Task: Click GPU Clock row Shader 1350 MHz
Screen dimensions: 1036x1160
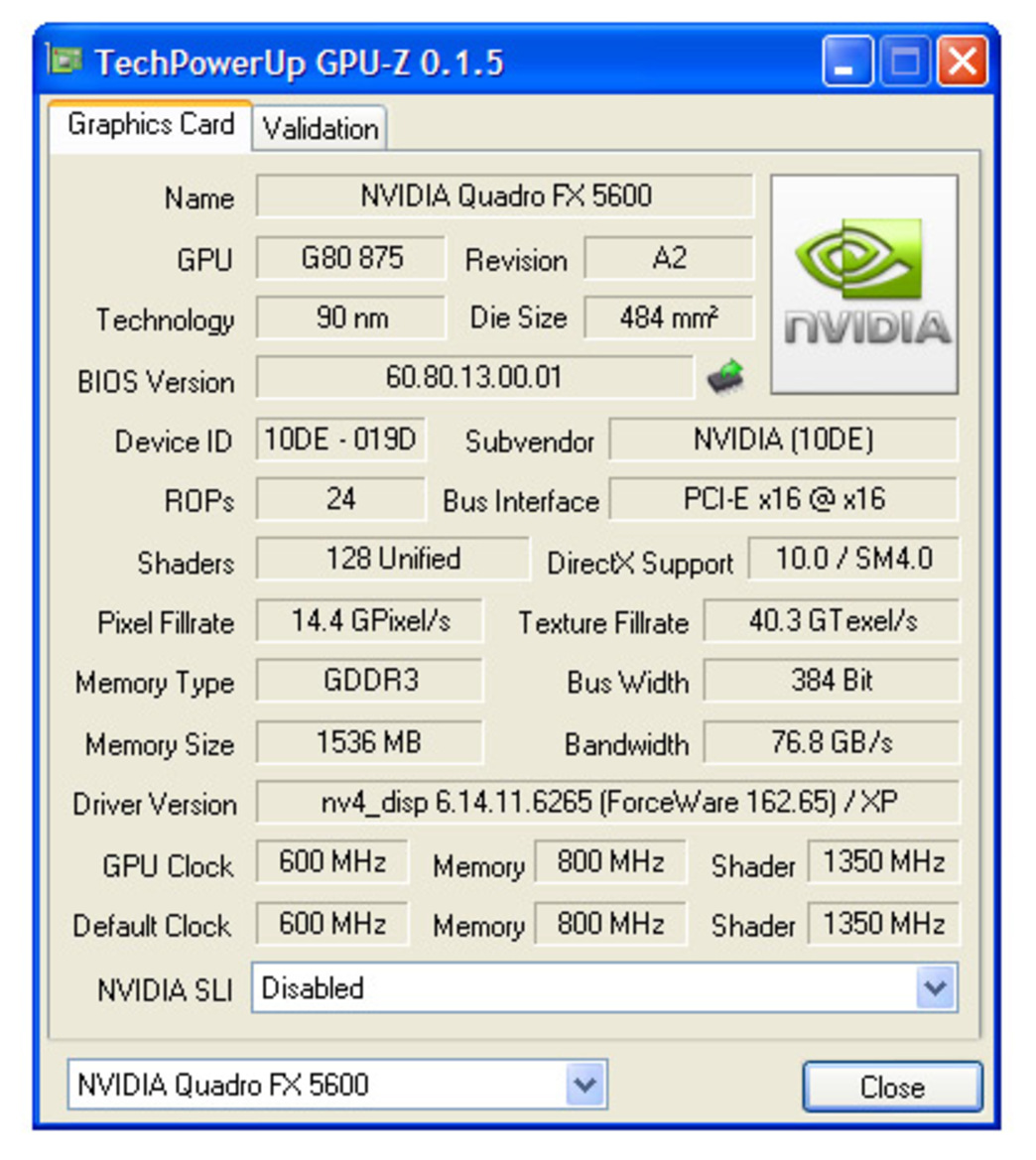Action: coord(883,862)
